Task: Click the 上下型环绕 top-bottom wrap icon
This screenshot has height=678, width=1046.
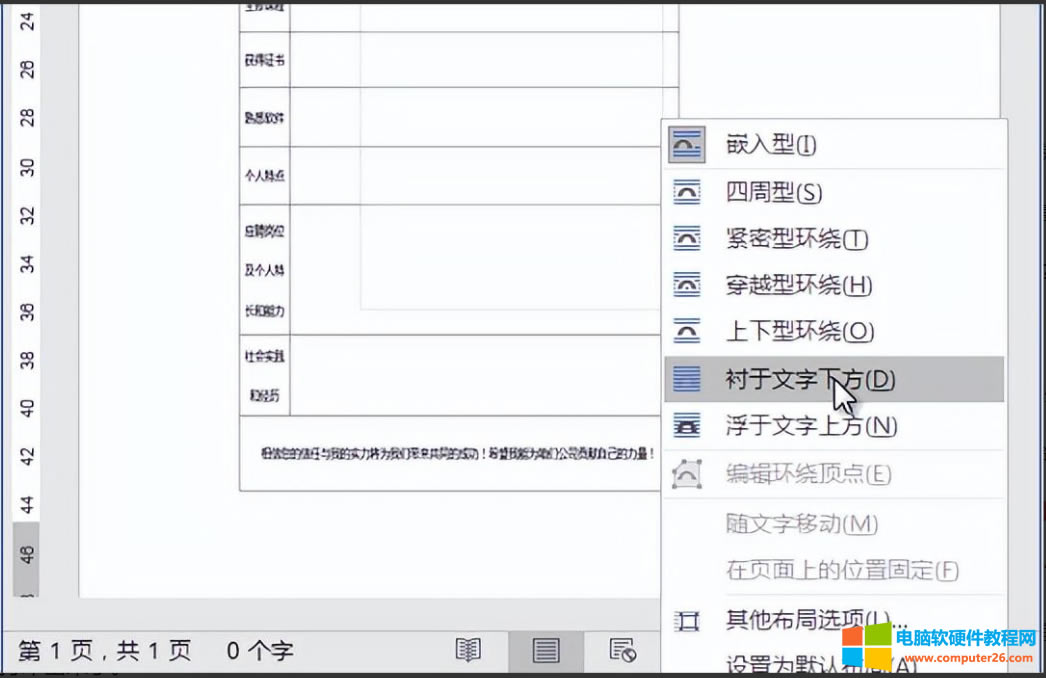Action: point(686,332)
